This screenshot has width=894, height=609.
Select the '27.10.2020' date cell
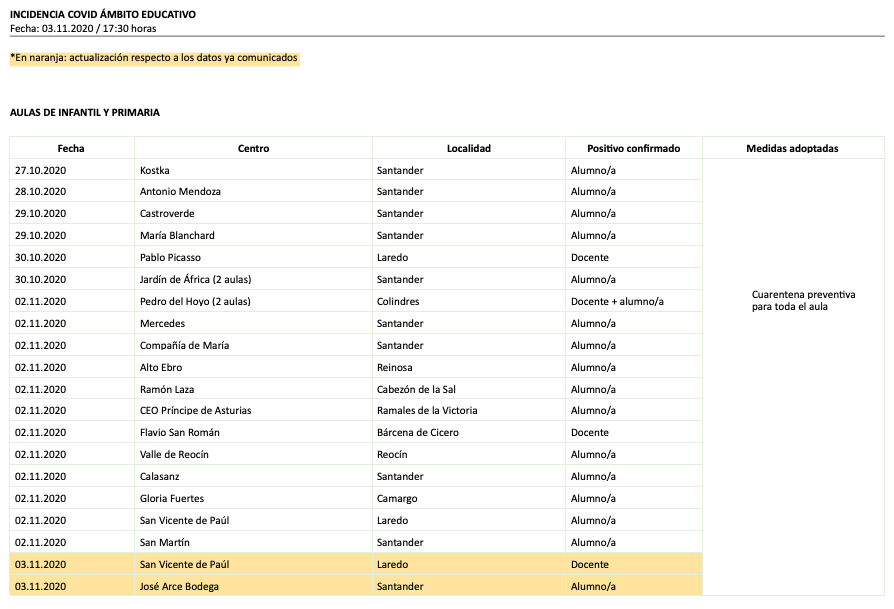pos(40,170)
